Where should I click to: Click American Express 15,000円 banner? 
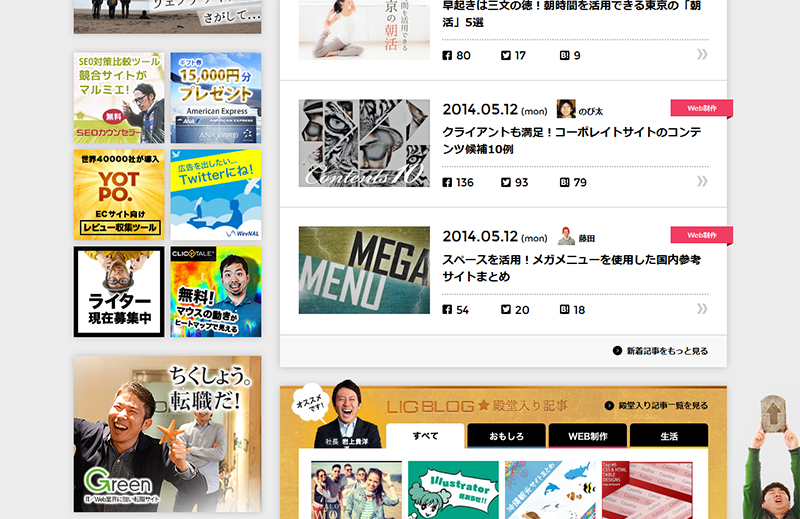coord(216,97)
